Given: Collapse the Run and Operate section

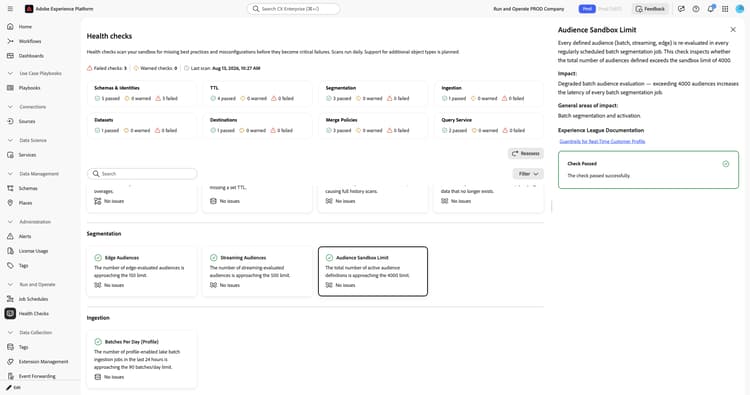Looking at the screenshot, I should [10, 285].
